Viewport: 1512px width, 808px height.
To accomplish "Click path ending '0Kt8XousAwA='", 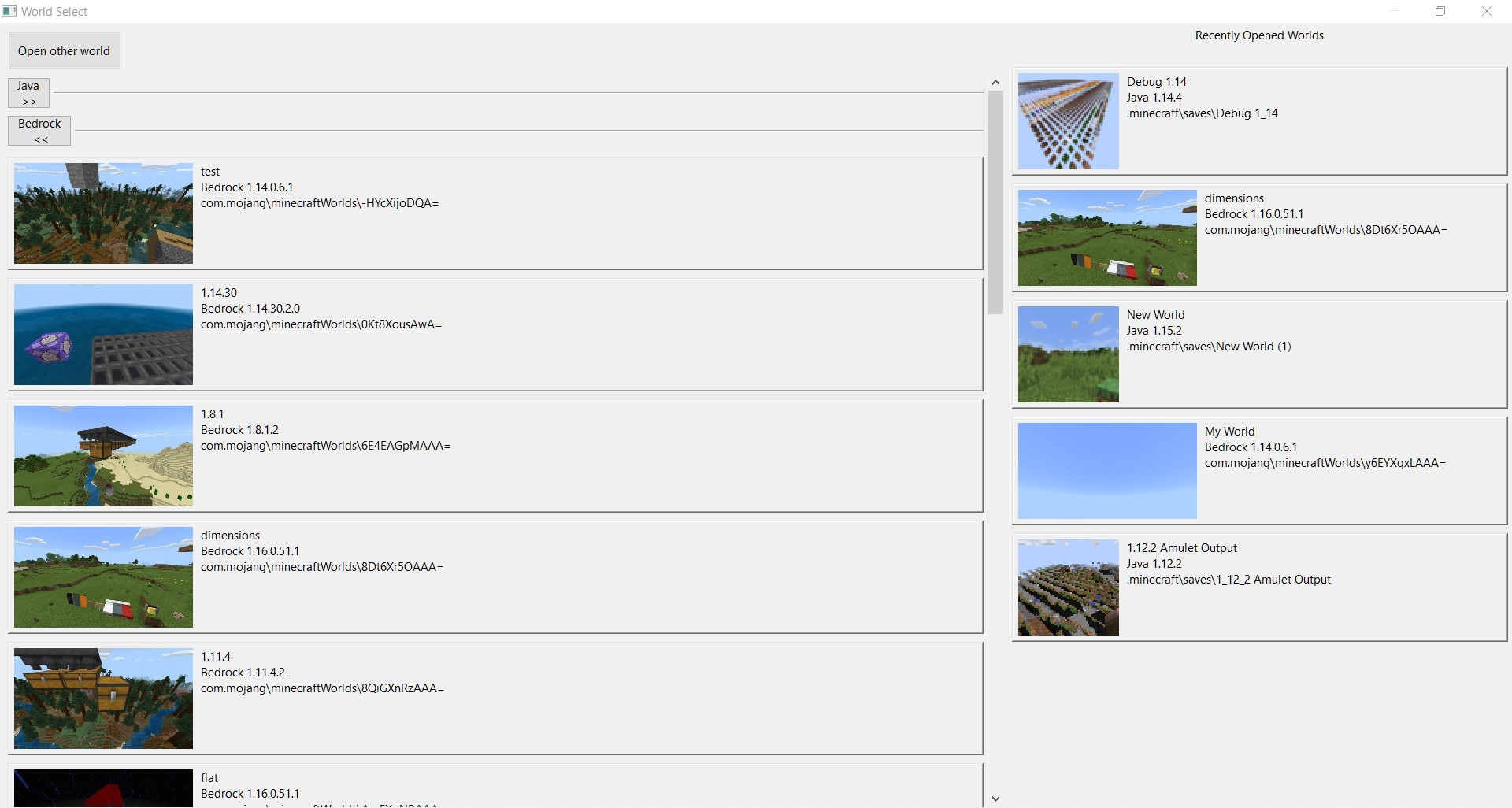I will click(x=321, y=324).
